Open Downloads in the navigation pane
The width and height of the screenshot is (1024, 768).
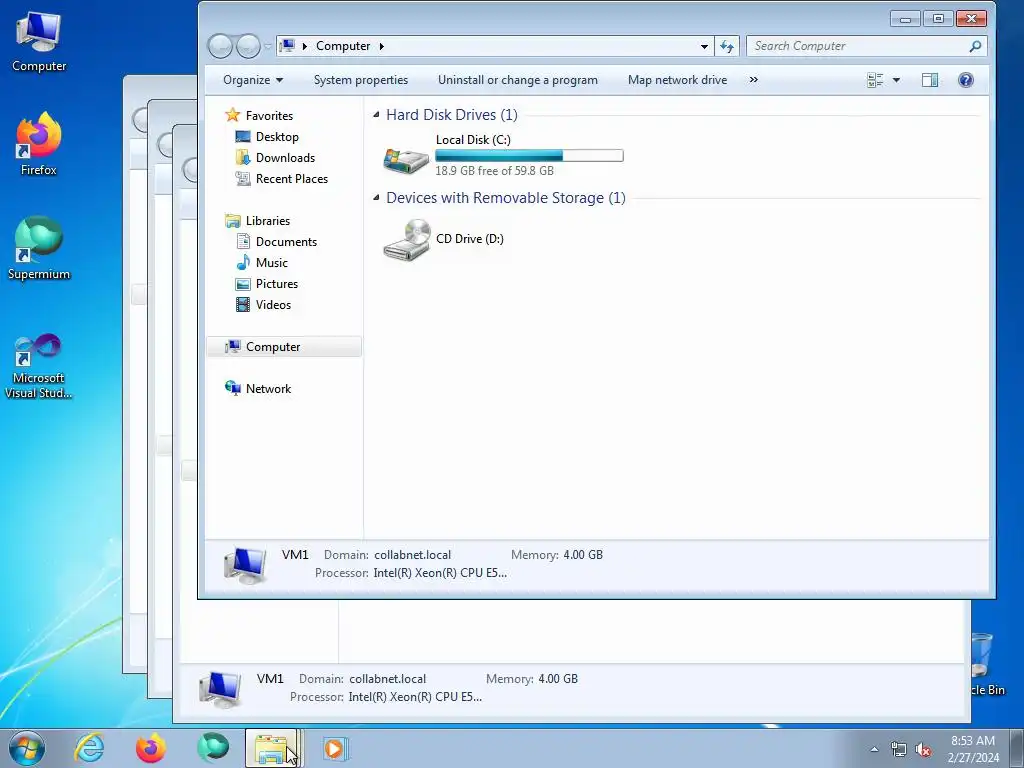[x=285, y=157]
